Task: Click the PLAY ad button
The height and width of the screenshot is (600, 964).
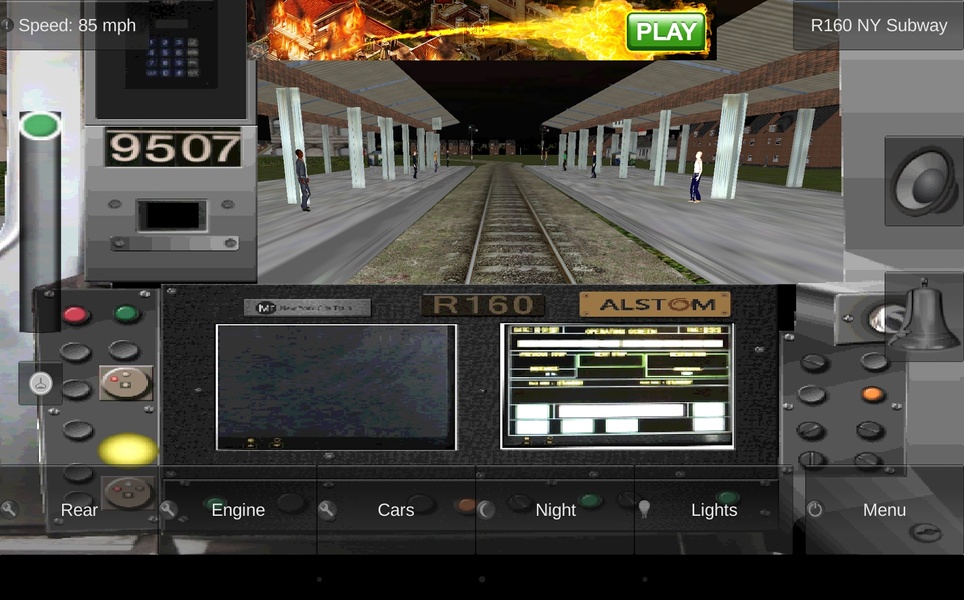Action: pos(666,31)
